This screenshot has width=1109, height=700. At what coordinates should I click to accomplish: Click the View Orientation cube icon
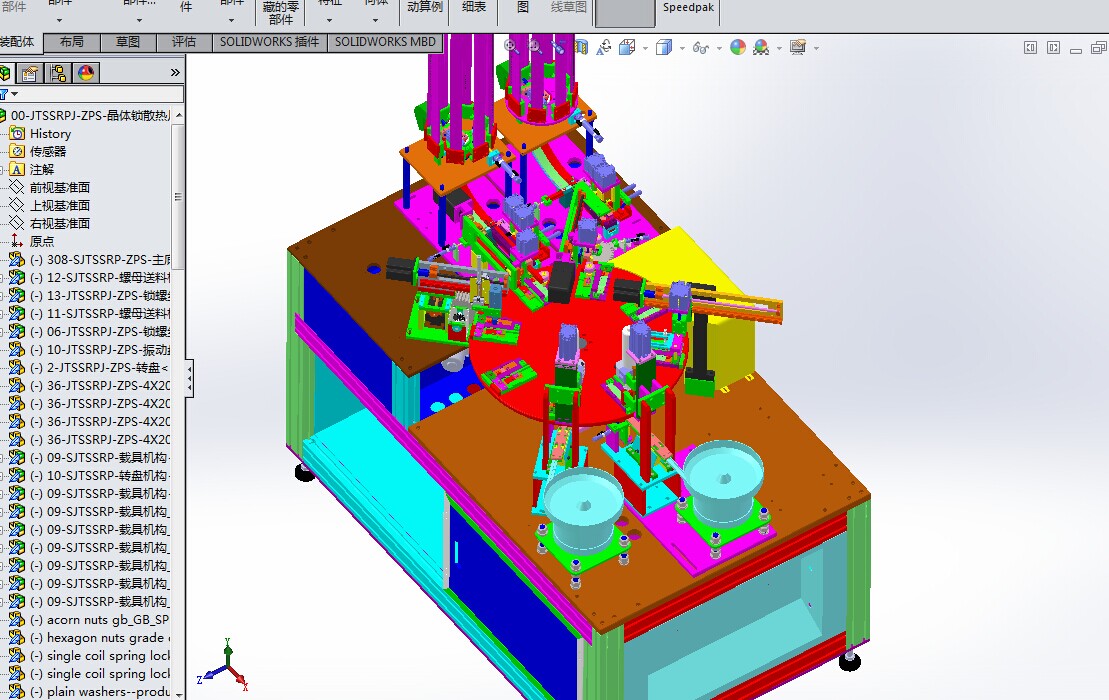[x=627, y=47]
